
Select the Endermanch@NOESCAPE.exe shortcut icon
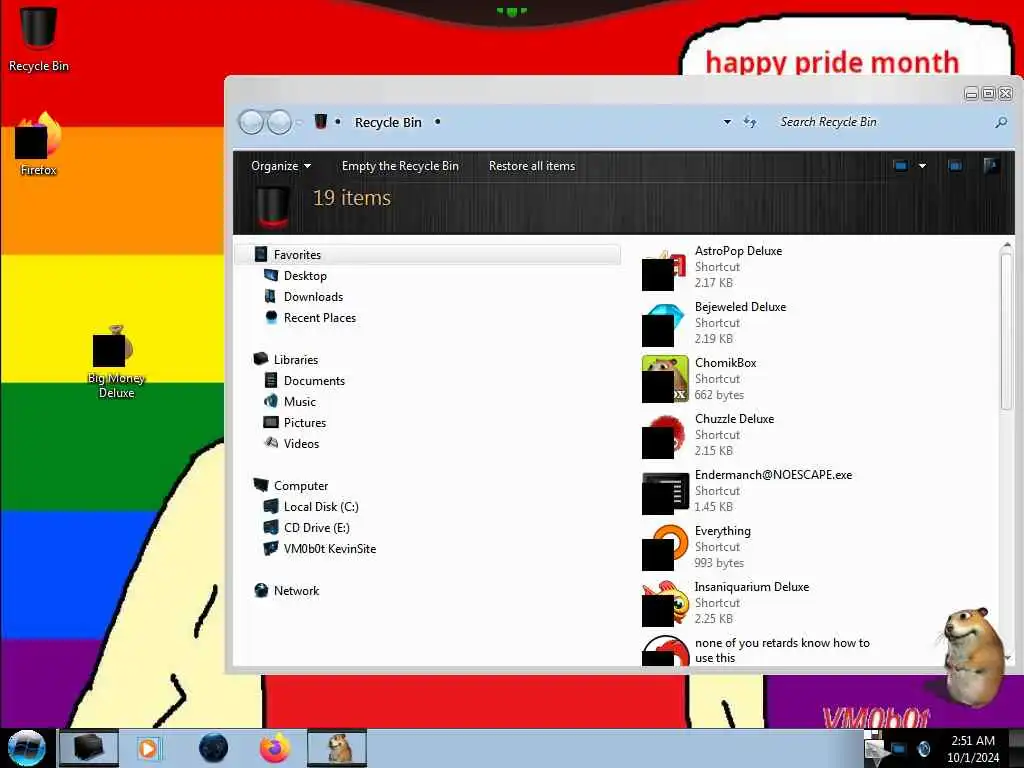coord(665,492)
